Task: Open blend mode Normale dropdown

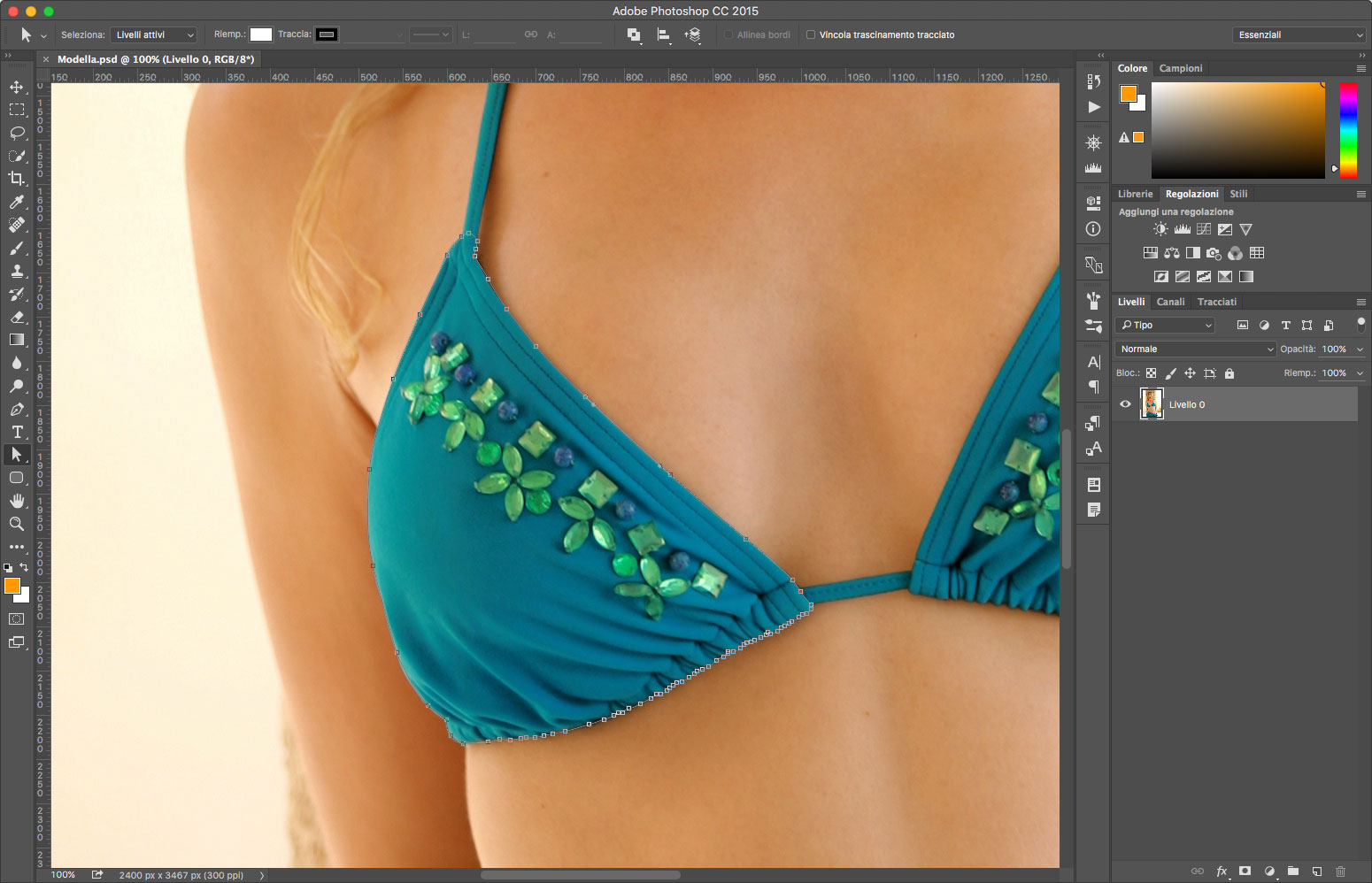Action: click(x=1195, y=349)
